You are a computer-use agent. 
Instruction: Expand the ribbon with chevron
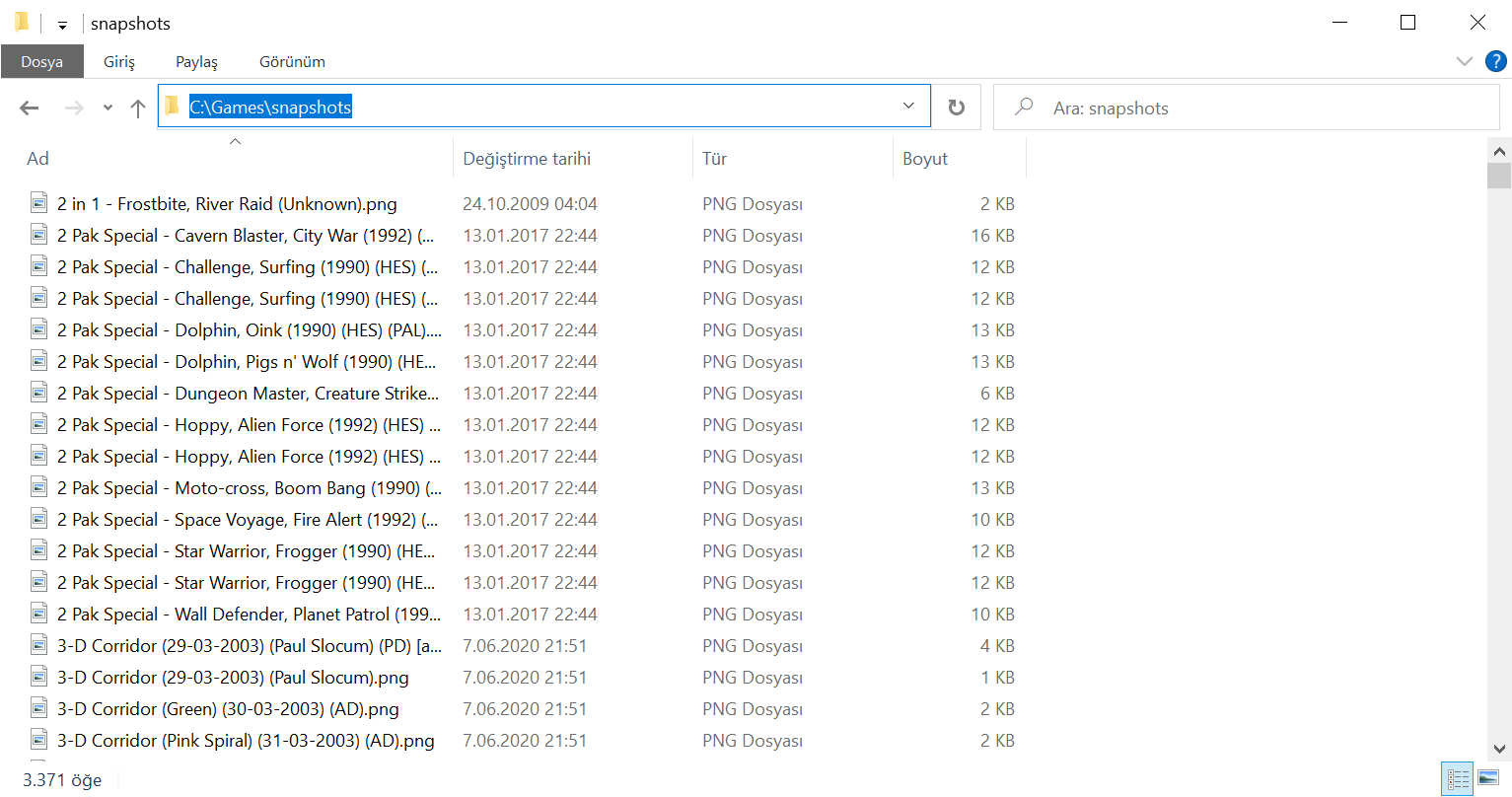click(x=1464, y=61)
